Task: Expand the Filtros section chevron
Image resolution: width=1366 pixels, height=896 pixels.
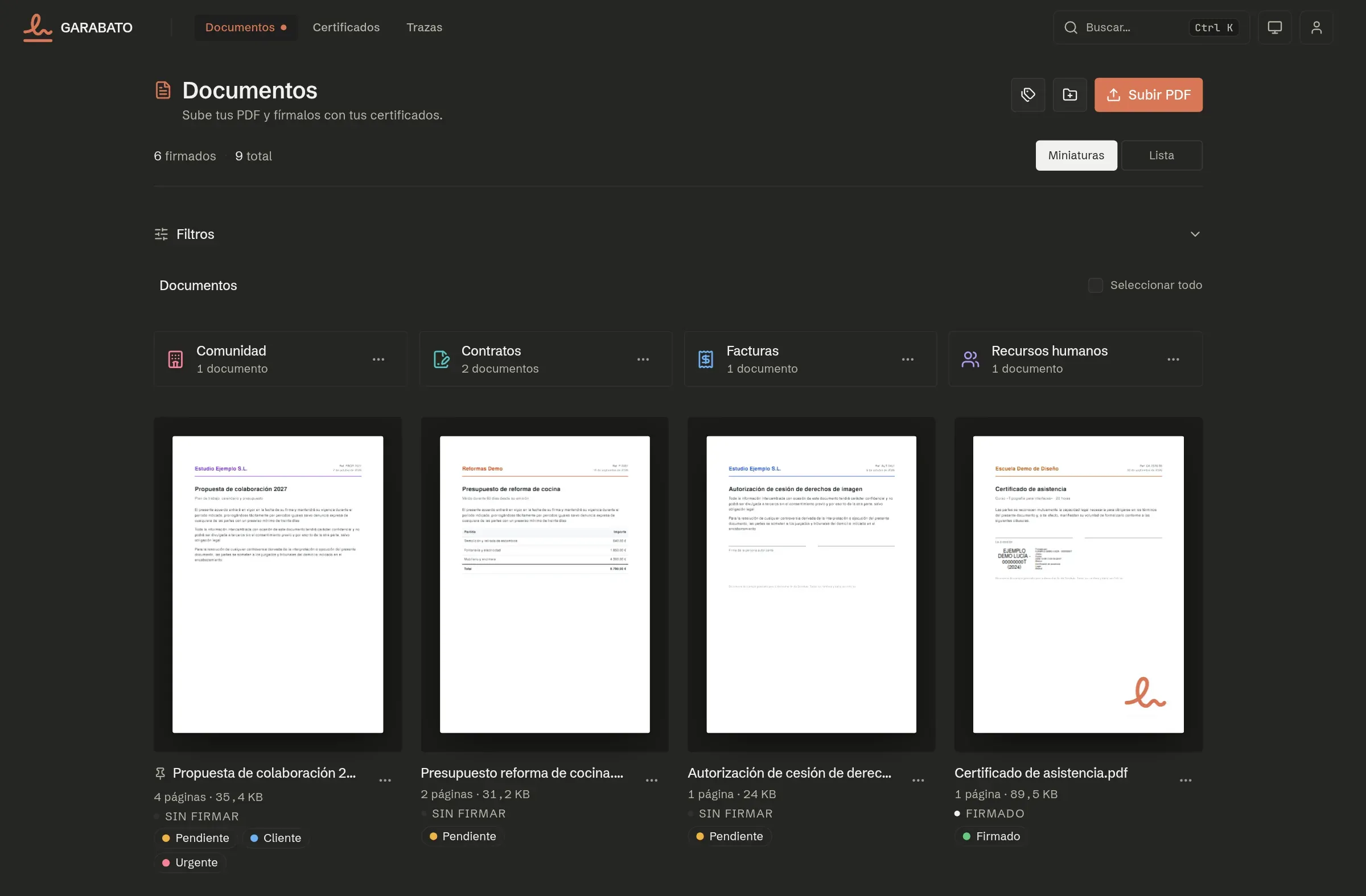Action: 1195,234
